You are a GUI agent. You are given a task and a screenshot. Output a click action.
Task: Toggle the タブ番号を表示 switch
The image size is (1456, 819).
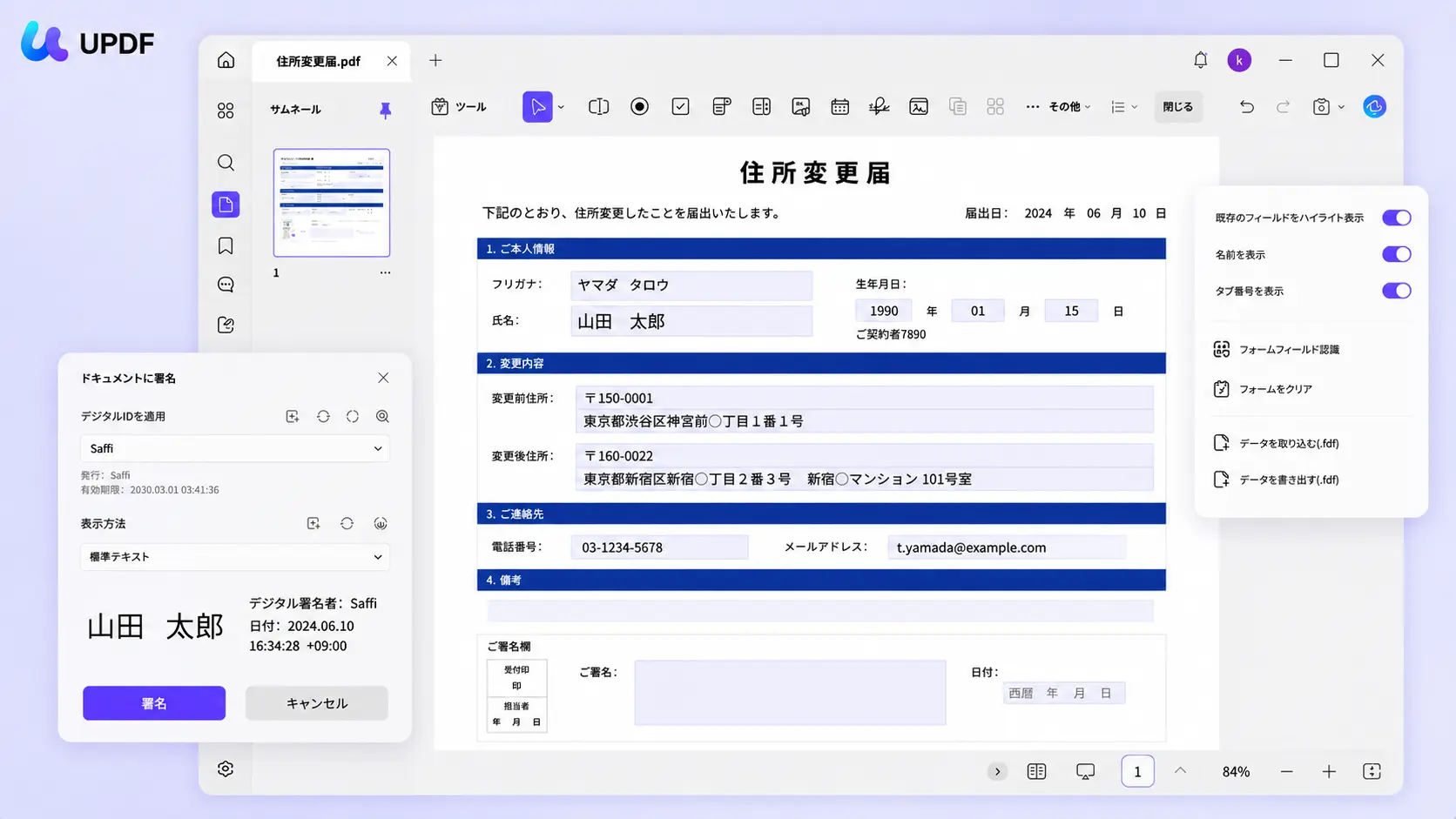[x=1396, y=291]
